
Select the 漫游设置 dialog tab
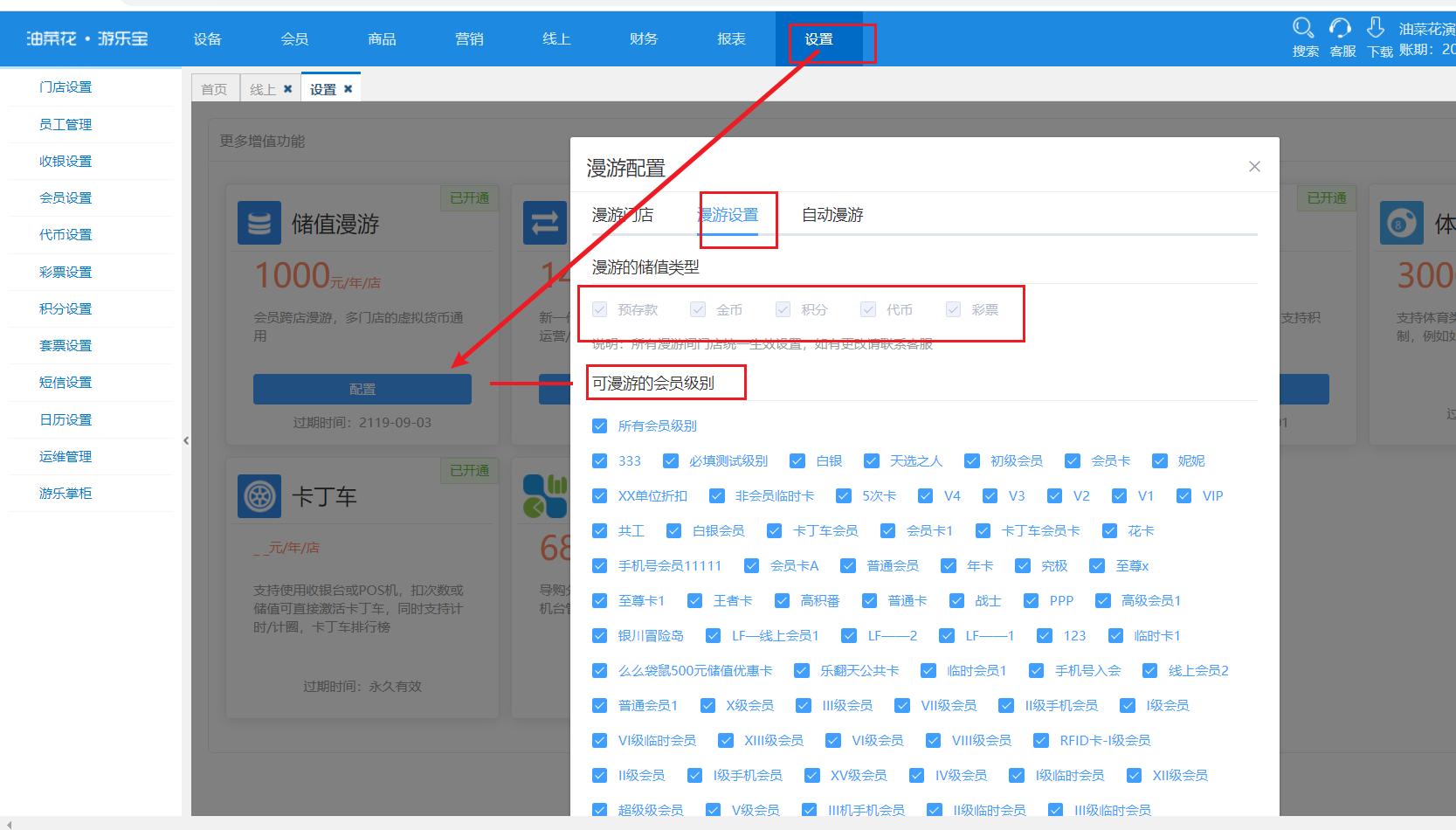coord(728,215)
